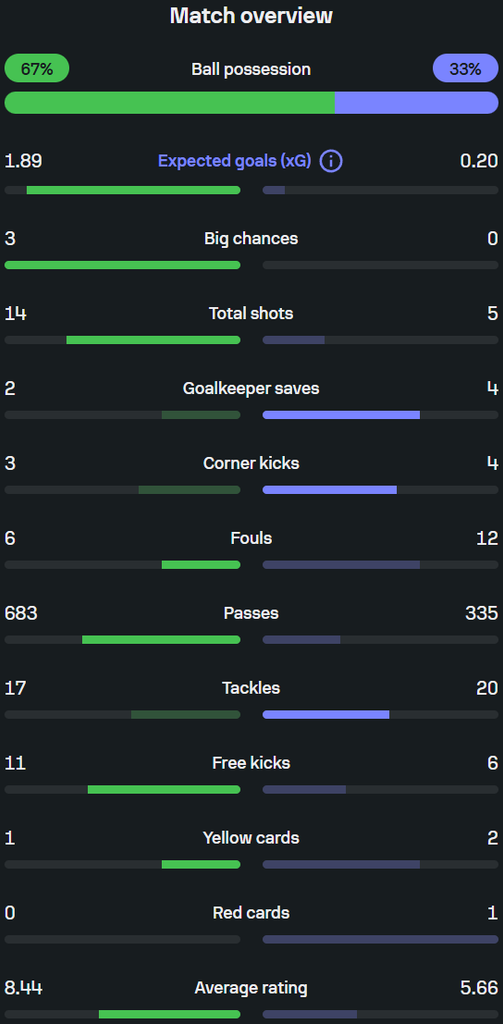Click the xG info icon
This screenshot has height=1024, width=503.
coord(331,161)
